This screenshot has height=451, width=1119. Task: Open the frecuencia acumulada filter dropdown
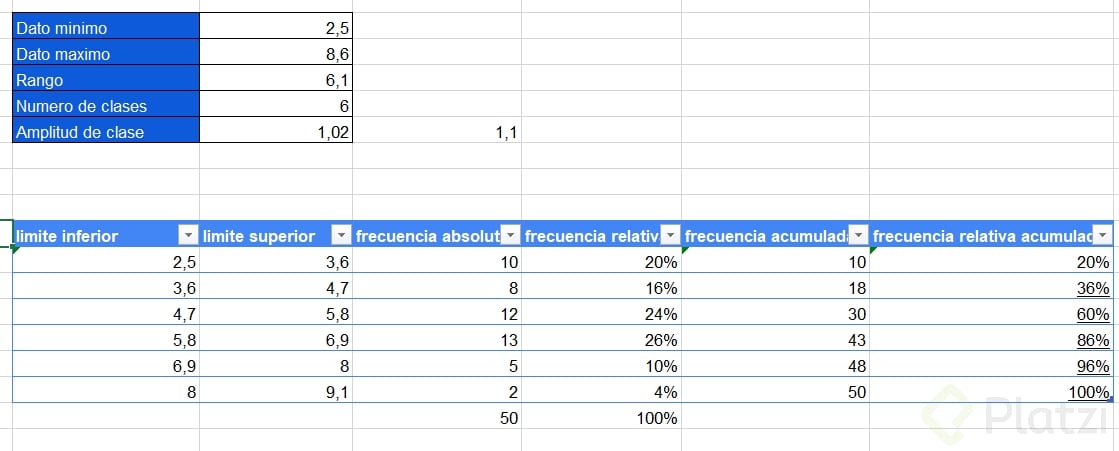coord(859,235)
